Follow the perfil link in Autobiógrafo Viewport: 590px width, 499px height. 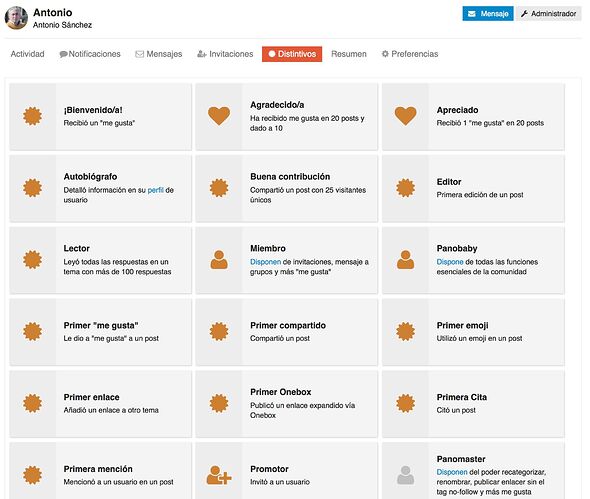pyautogui.click(x=155, y=190)
